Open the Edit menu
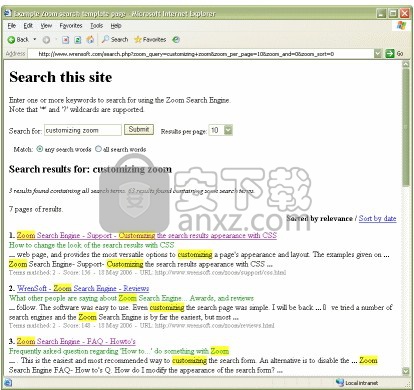The image size is (414, 390). pos(28,26)
